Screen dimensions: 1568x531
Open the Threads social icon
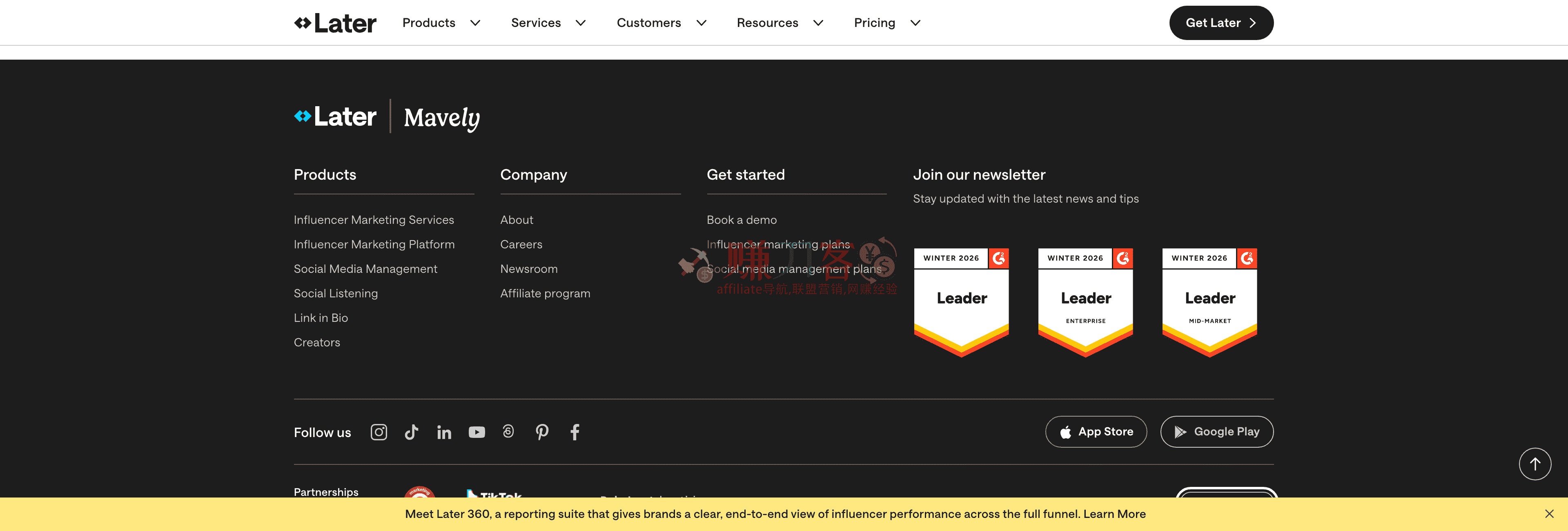(x=508, y=432)
